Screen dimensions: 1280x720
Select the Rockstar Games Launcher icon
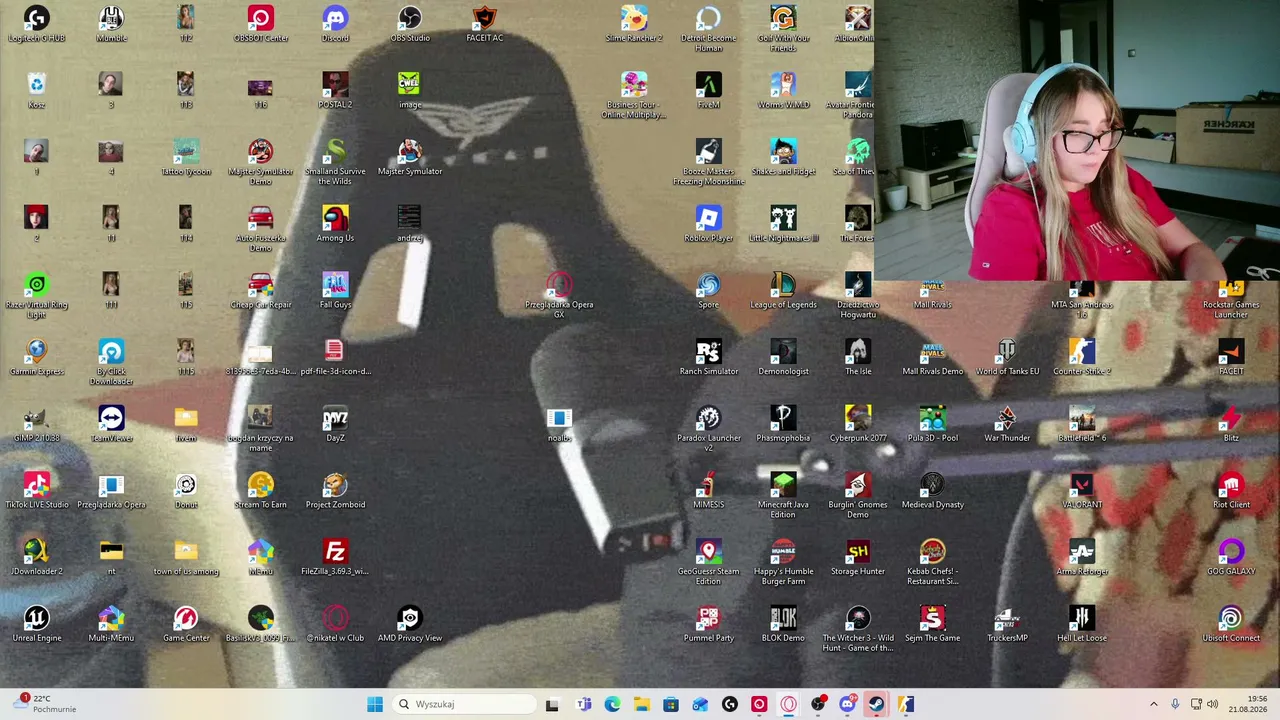tap(1231, 296)
